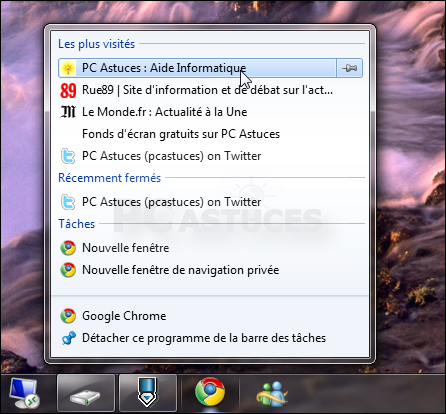Open PC Astuces : Aide Informatique entry

click(x=197, y=68)
